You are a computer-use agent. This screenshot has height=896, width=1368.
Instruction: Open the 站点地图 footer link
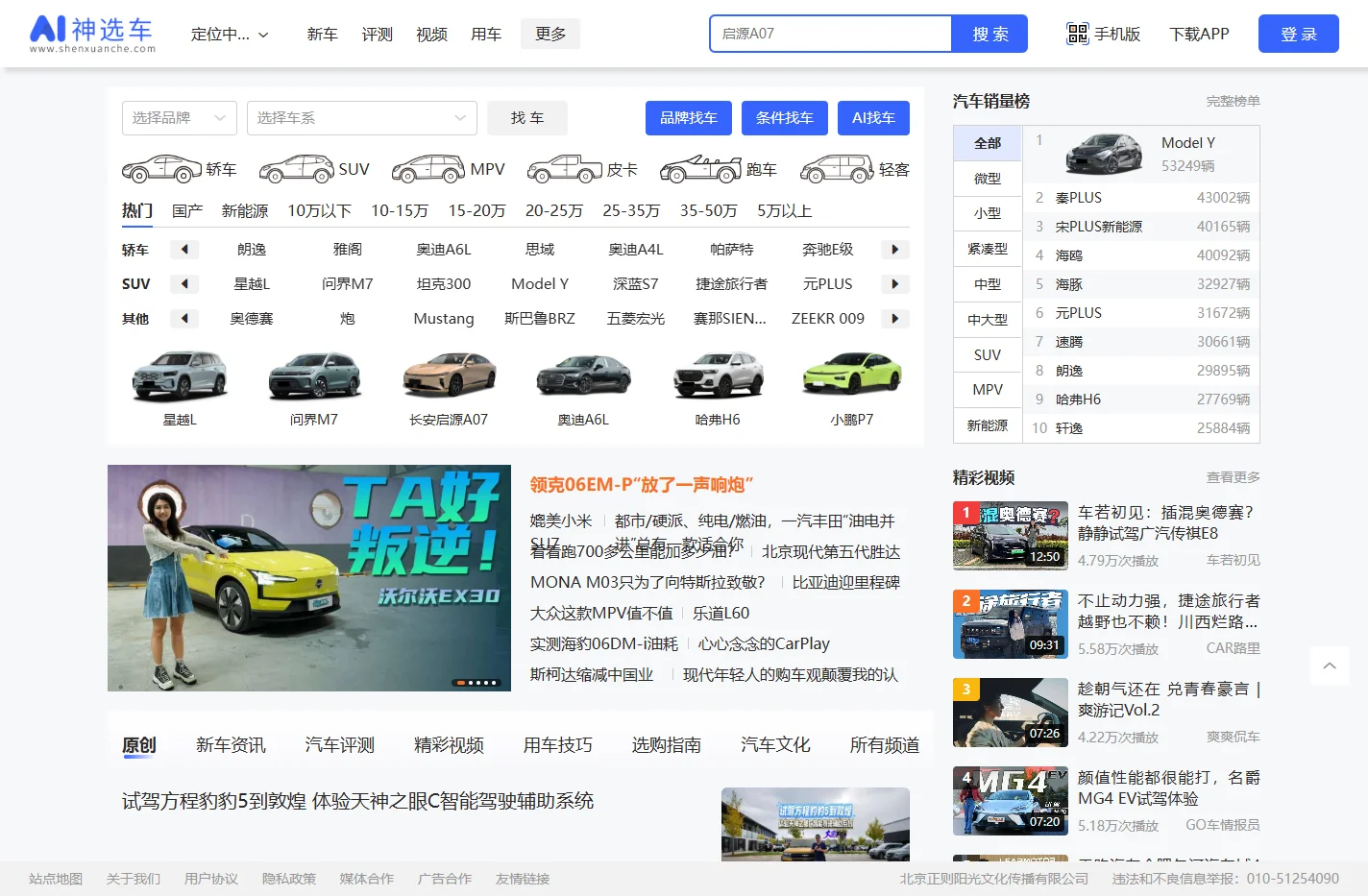[56, 879]
